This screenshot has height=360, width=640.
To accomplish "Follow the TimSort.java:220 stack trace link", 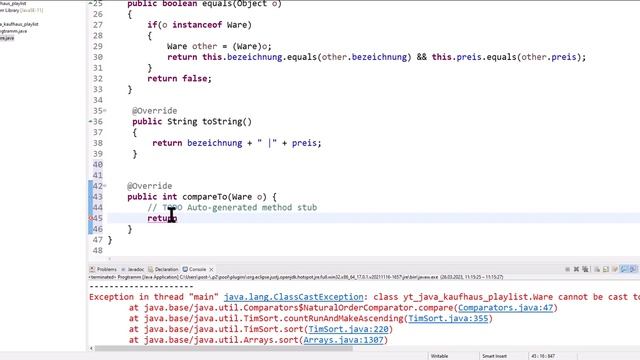I will 348,329.
